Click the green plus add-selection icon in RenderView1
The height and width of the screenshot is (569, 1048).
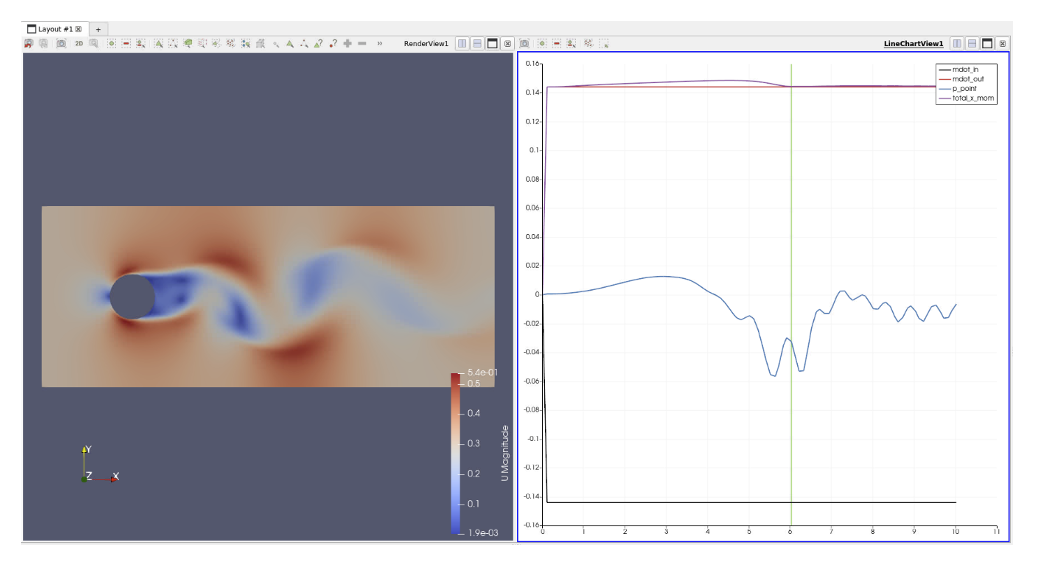(347, 44)
